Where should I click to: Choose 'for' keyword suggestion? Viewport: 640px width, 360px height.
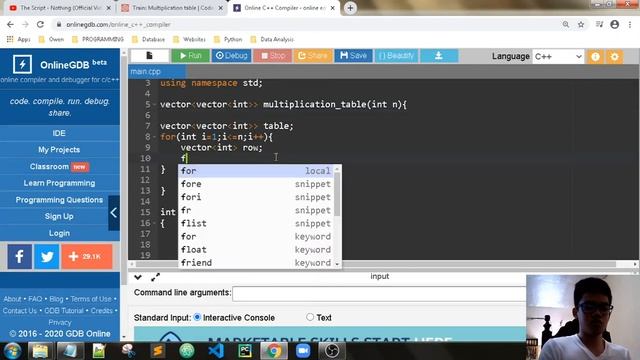point(256,236)
